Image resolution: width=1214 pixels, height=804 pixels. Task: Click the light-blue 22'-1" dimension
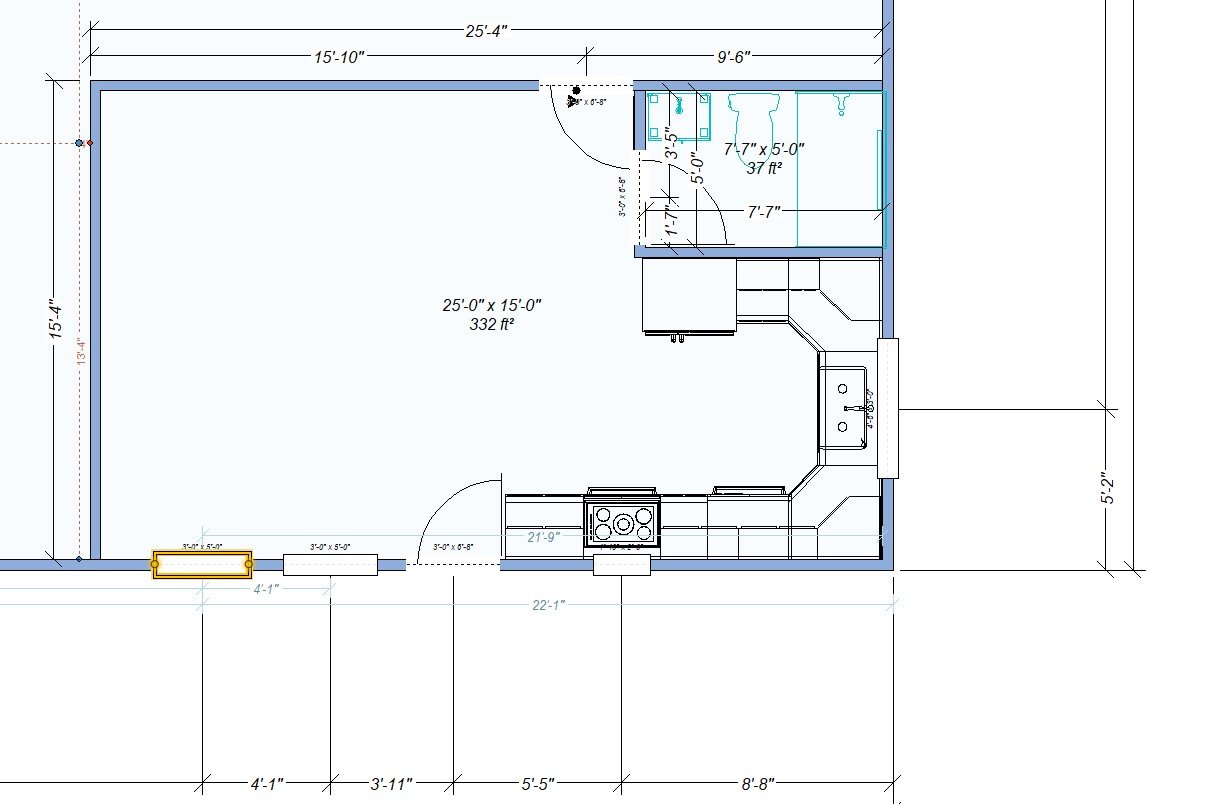point(548,604)
